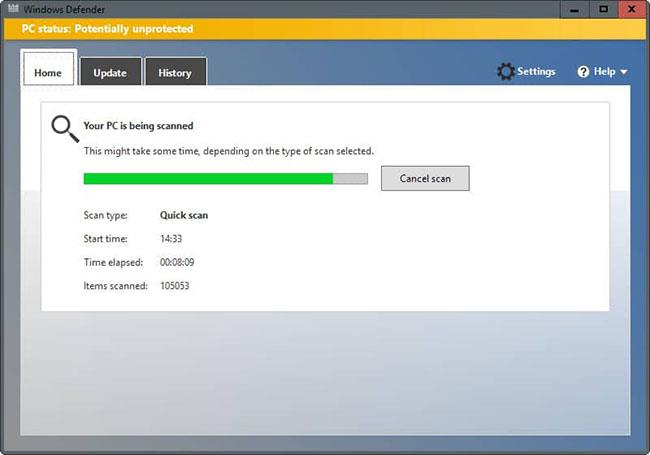The width and height of the screenshot is (650, 455).
Task: Click the 'This might take some time' message
Action: [x=228, y=151]
